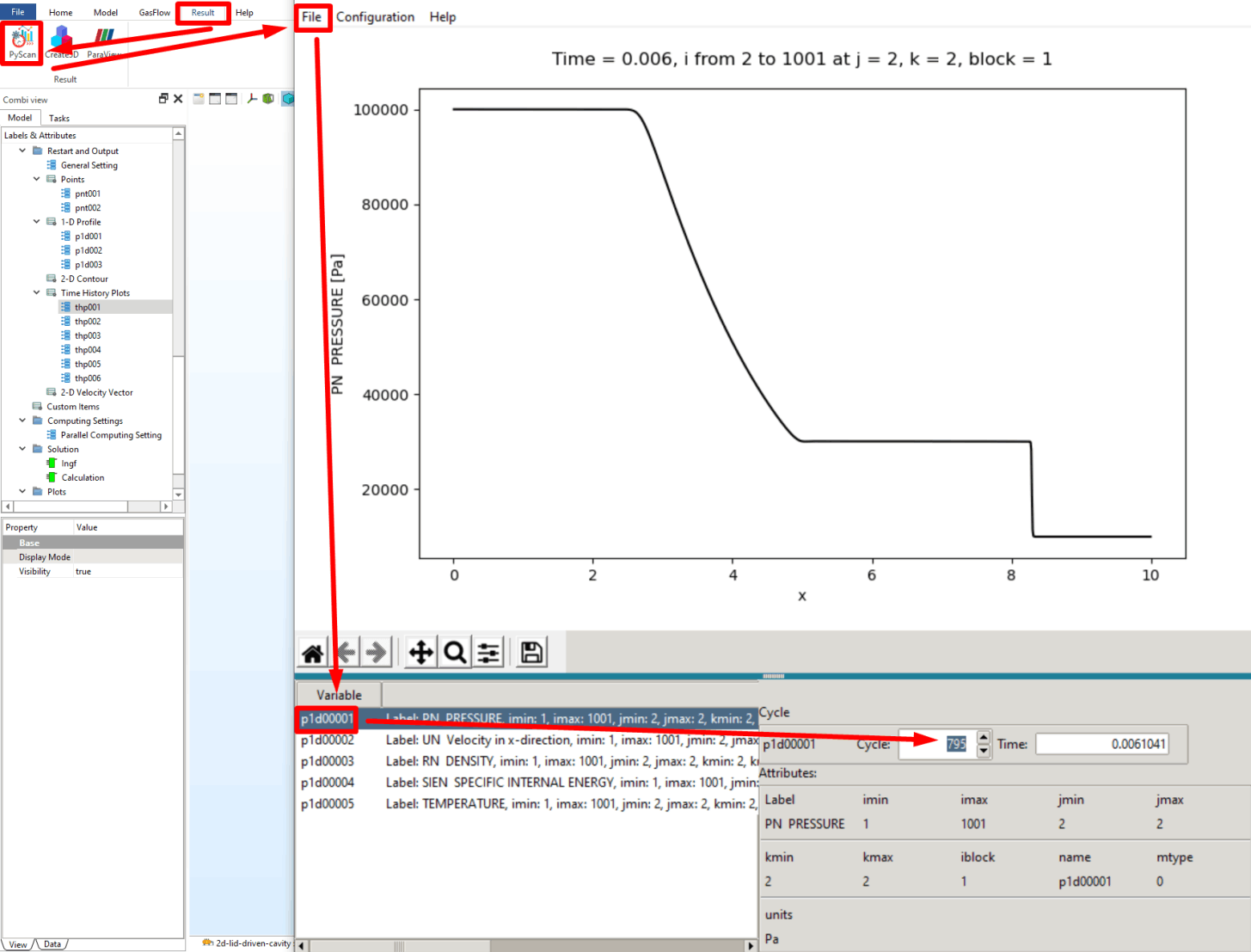1251x952 pixels.
Task: Select variable p1d00001 PN PRESSURE row
Action: (x=527, y=718)
